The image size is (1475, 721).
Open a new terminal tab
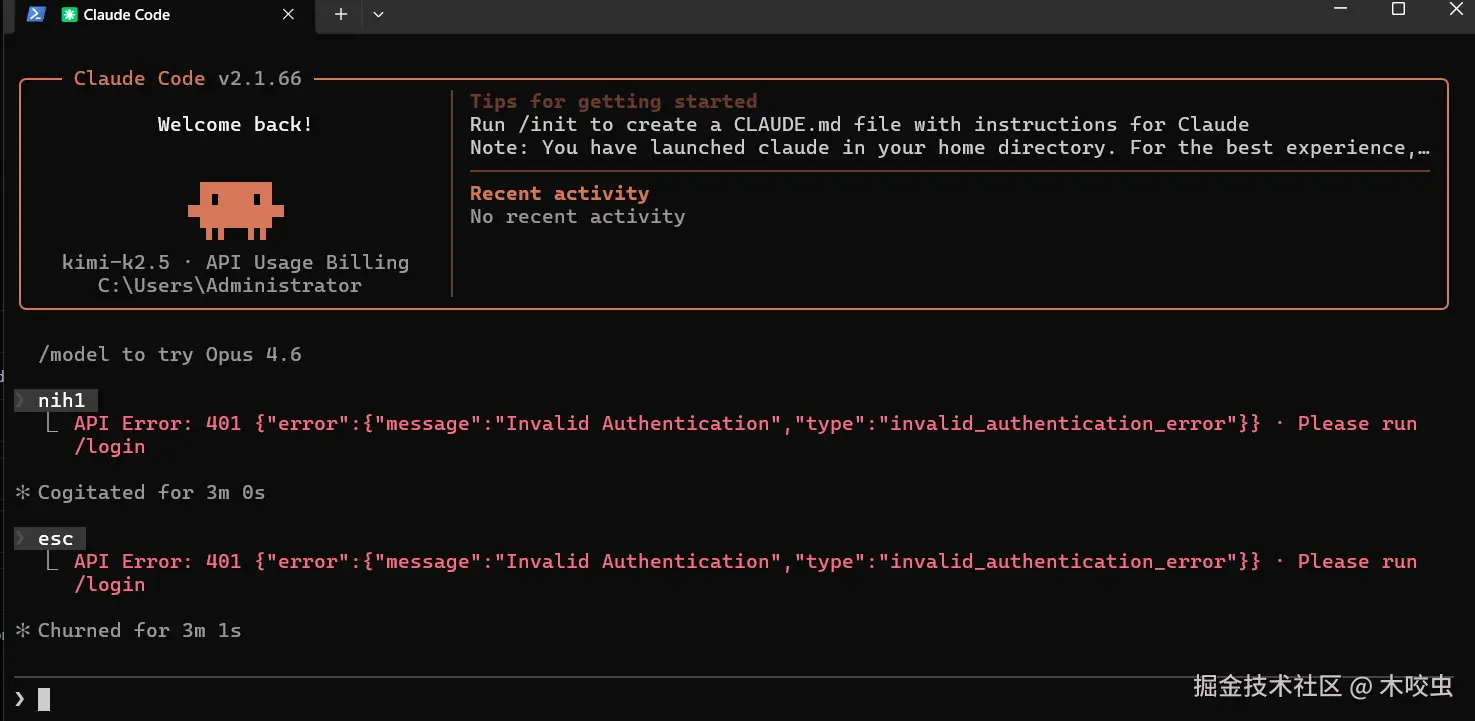(341, 15)
